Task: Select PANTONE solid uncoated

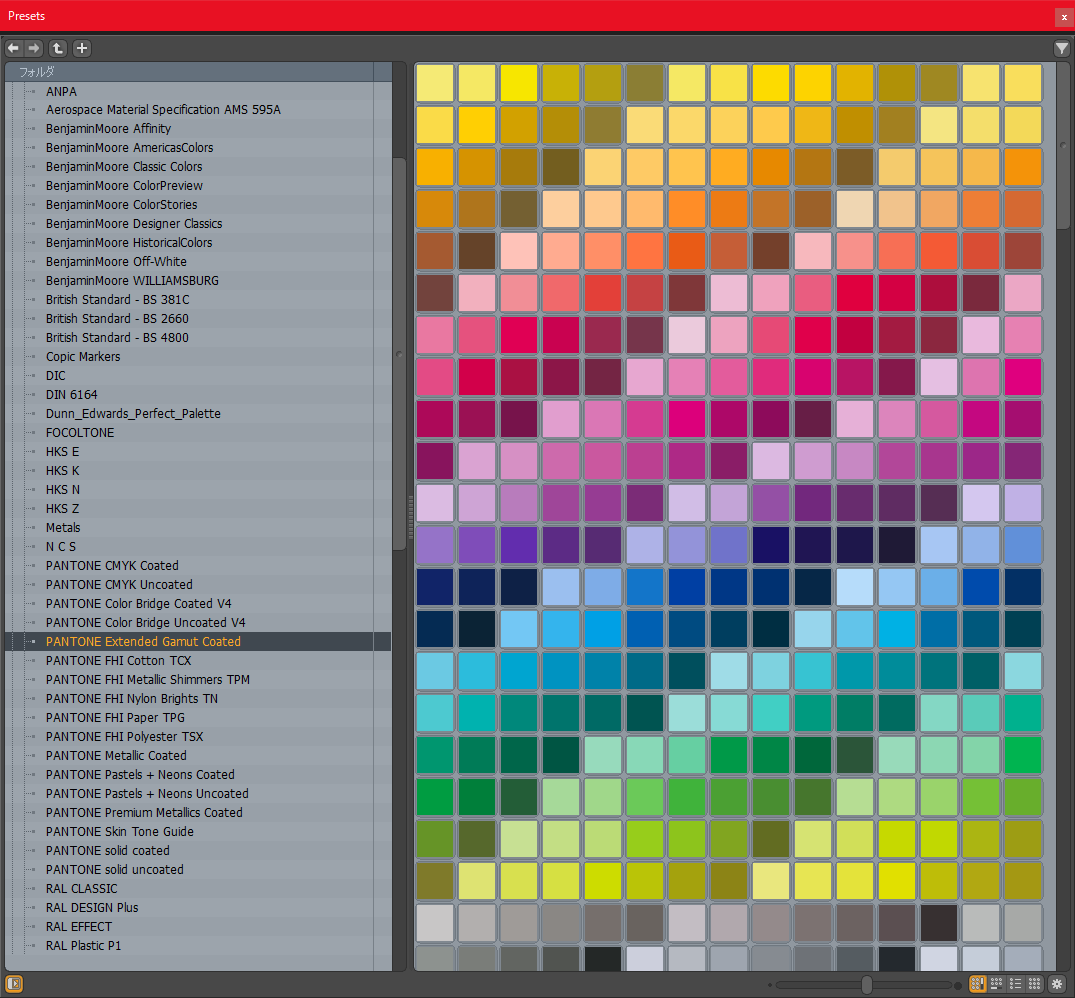Action: (114, 869)
